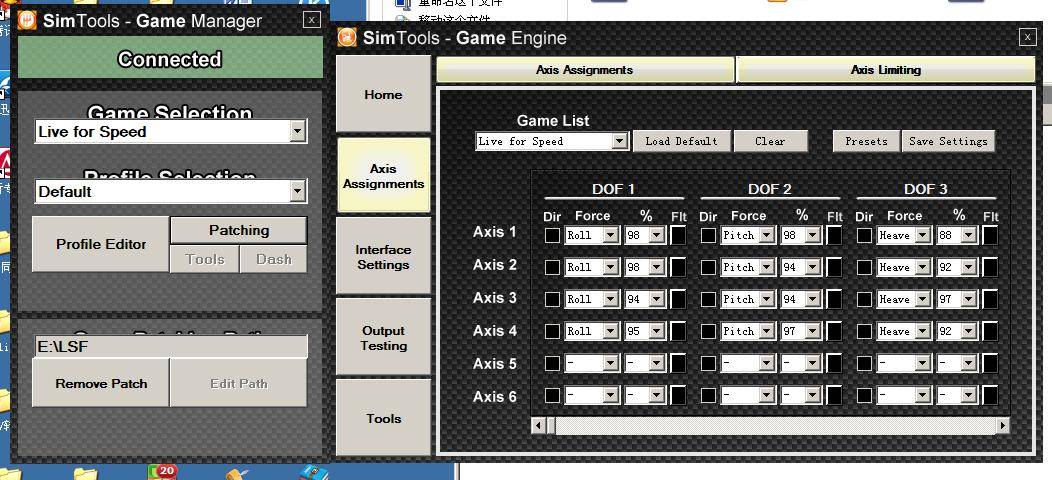Click horizontal scrollbar left arrow
The image size is (1052, 480).
(x=538, y=425)
